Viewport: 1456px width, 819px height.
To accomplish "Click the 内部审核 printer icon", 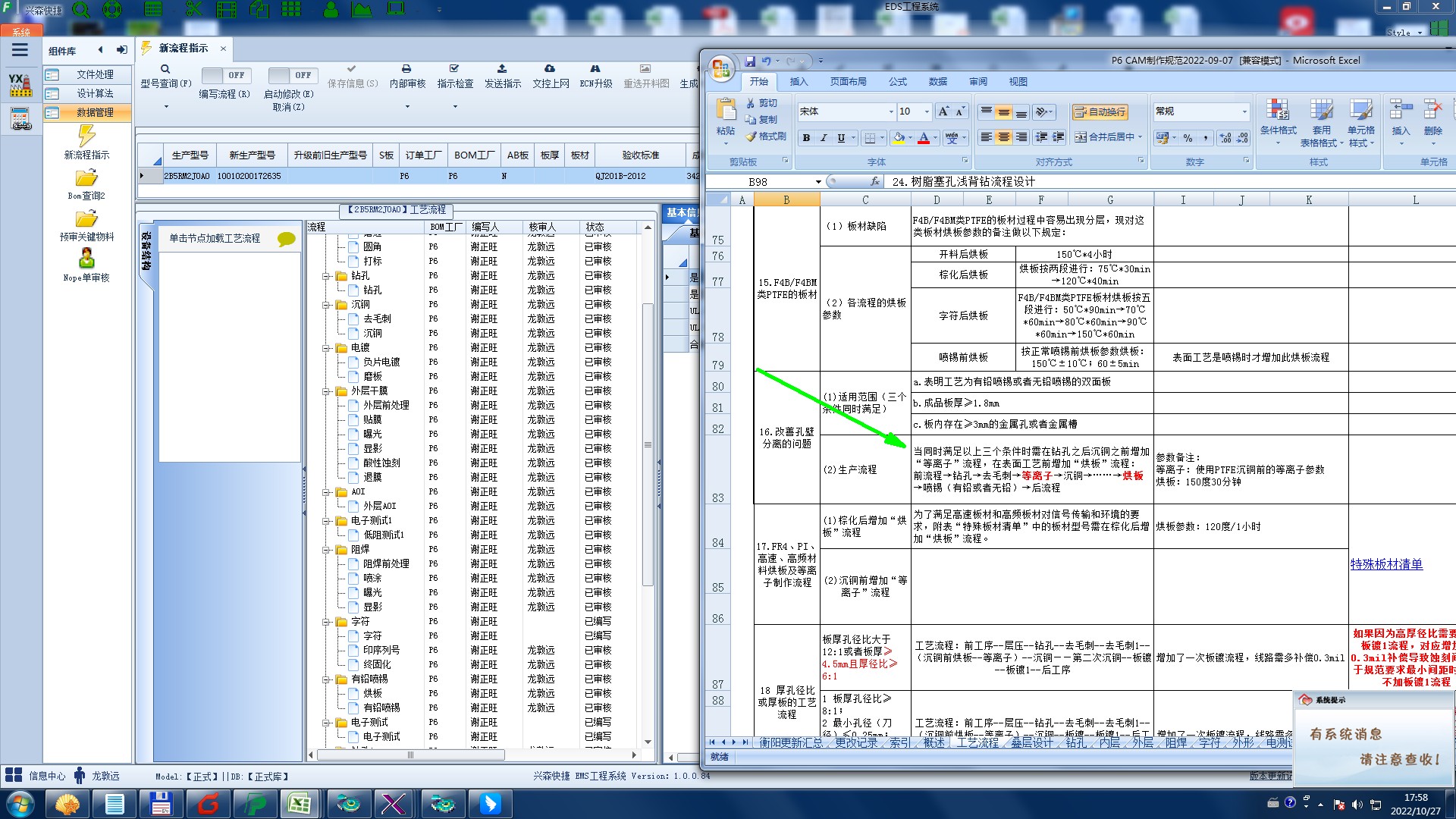I will click(406, 69).
